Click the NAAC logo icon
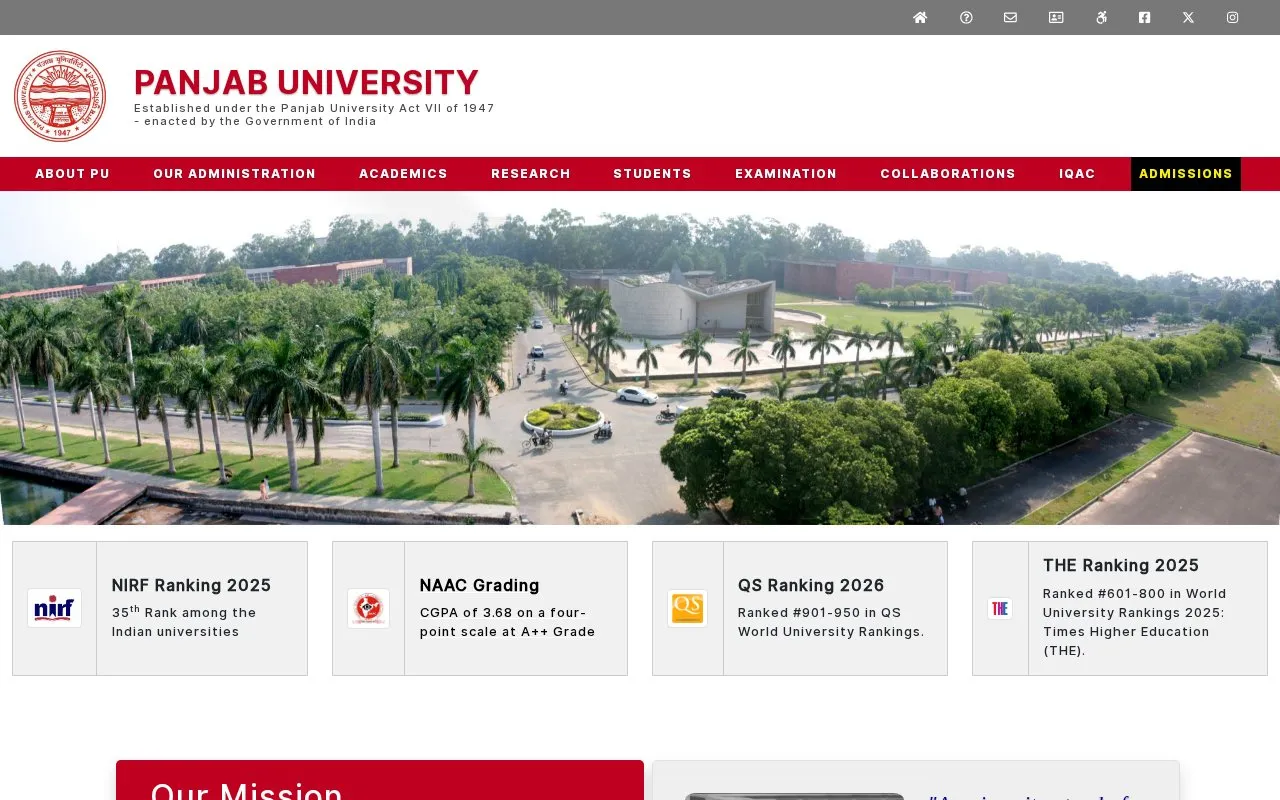This screenshot has width=1280, height=800. [x=368, y=608]
